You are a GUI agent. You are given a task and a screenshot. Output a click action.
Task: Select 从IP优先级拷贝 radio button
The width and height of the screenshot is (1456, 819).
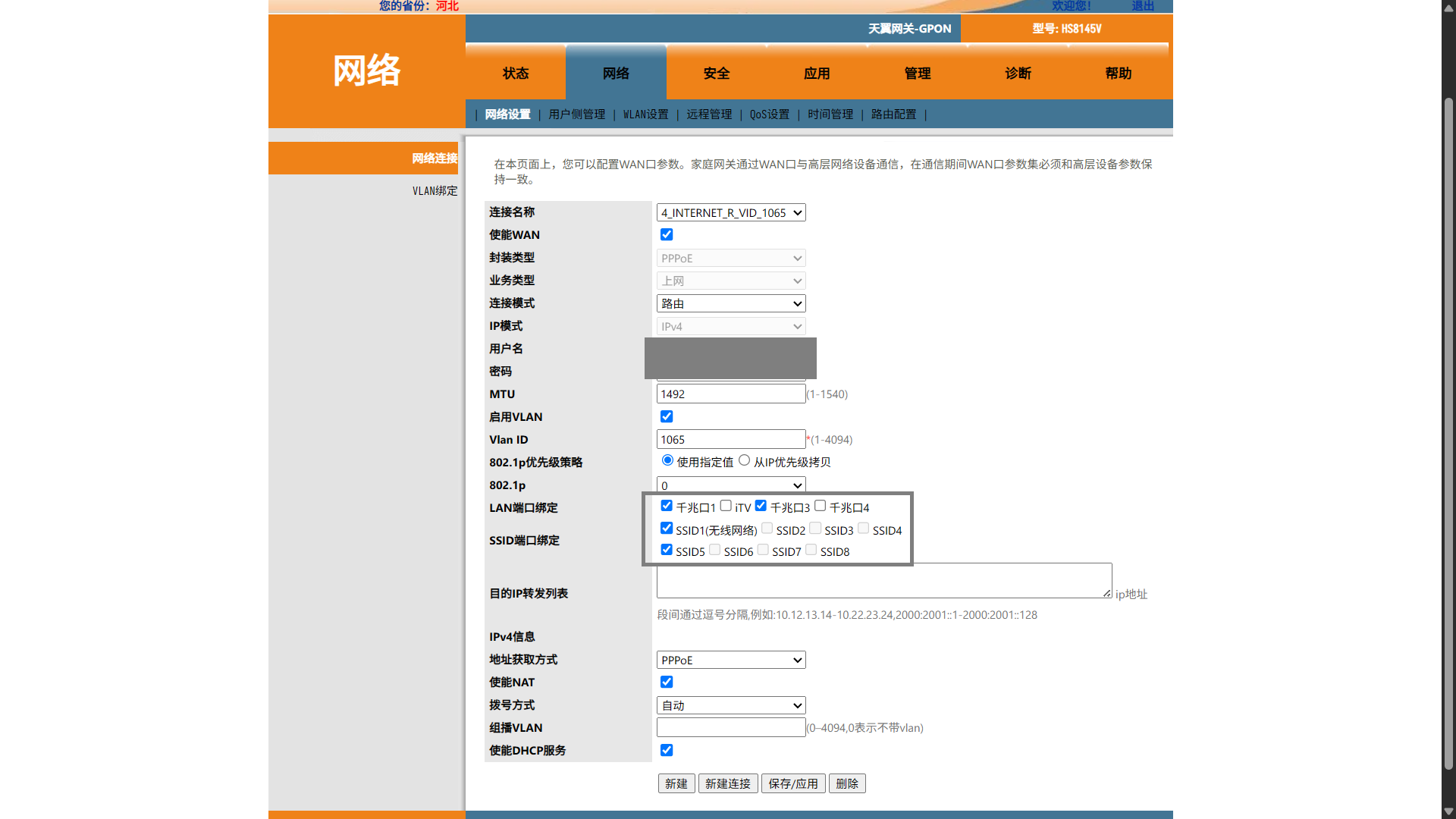coord(745,460)
